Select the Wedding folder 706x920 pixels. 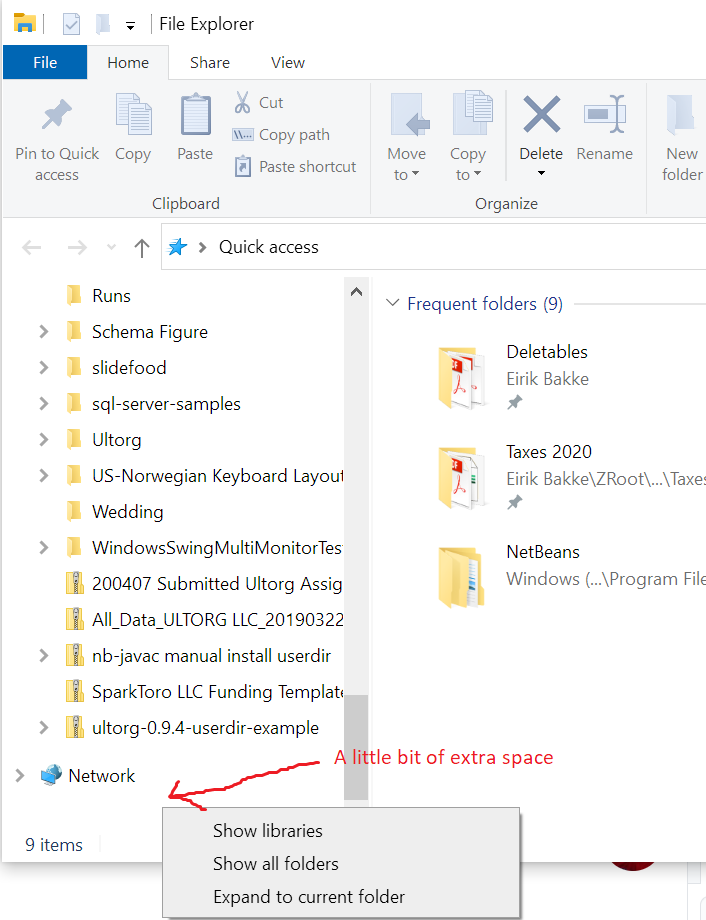(127, 512)
